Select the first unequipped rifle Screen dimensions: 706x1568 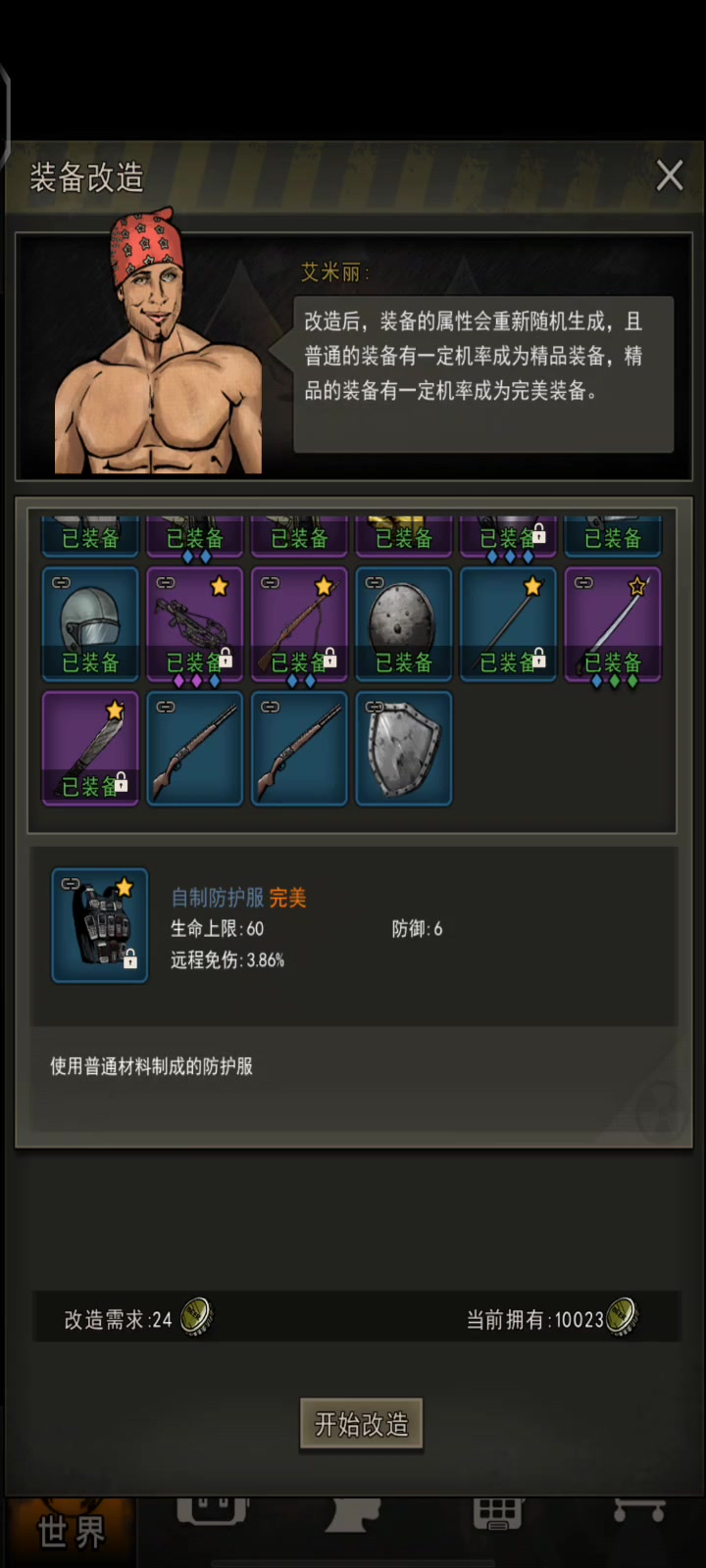194,748
